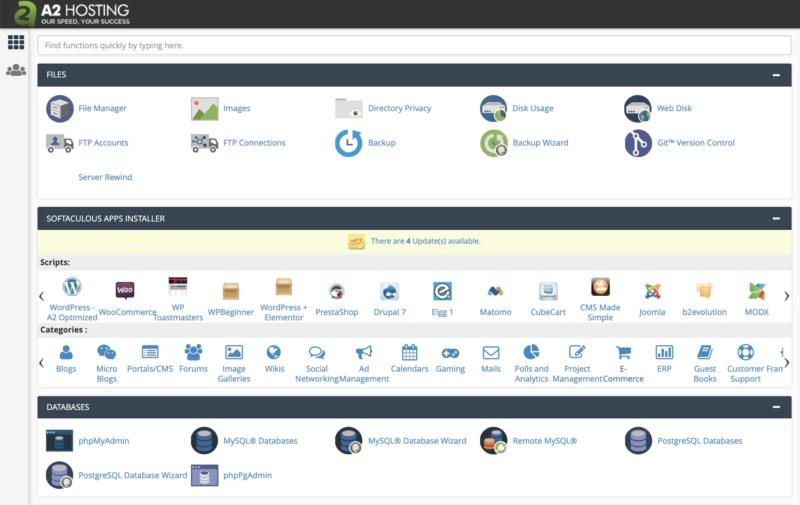Open the 4 updates available notice
Viewport: 800px width, 505px height.
(x=425, y=241)
